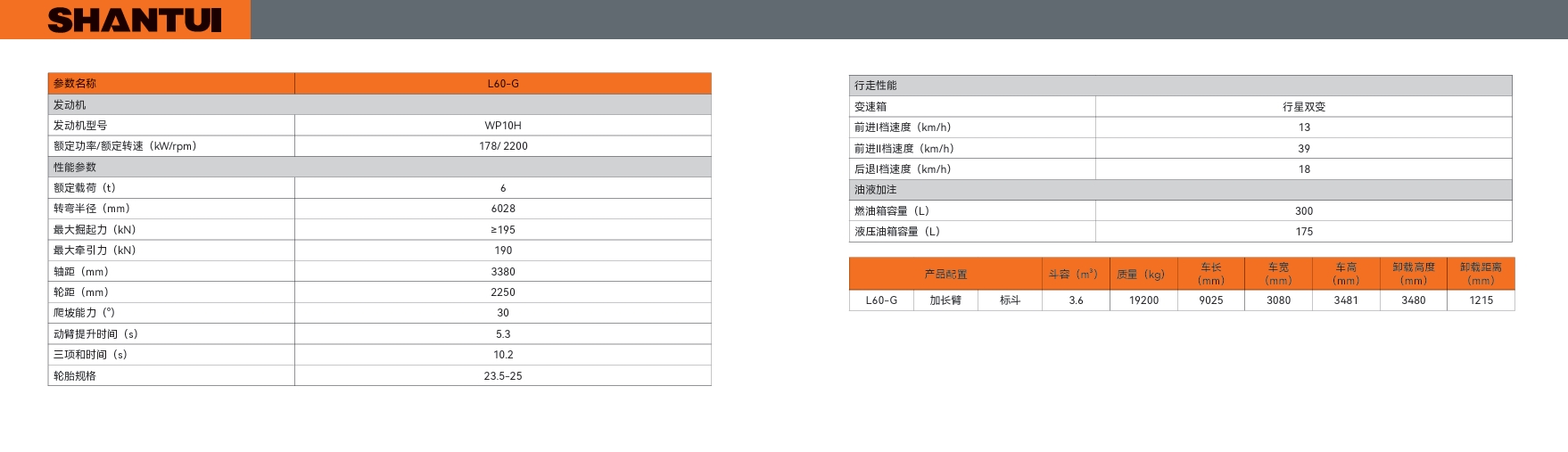The image size is (1568, 452).
Task: Click the '前进II档速度 (km/h)' label
Action: pos(904,149)
